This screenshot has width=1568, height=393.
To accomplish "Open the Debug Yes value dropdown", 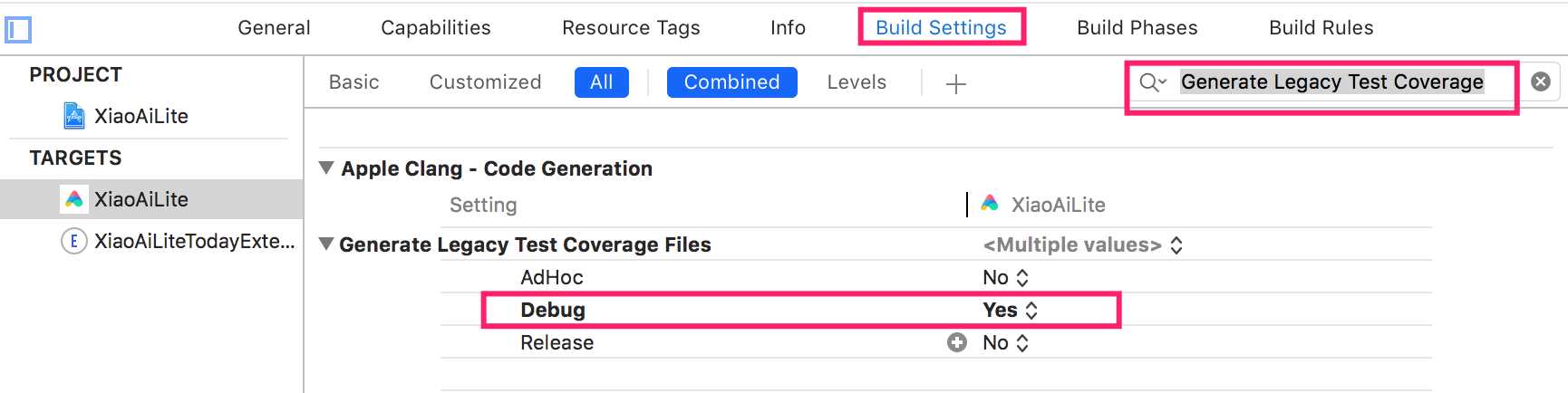I will tap(1011, 310).
